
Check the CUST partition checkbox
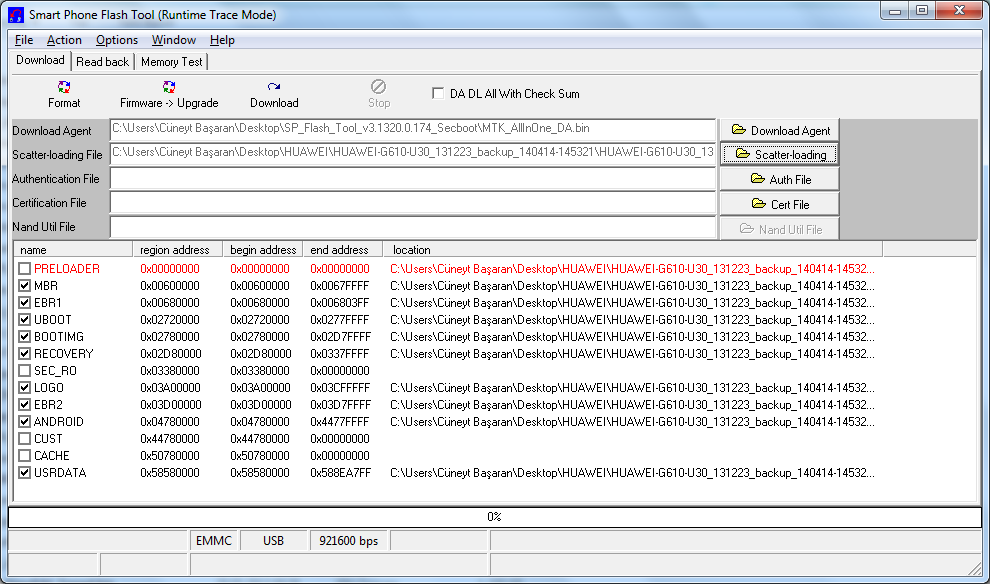(x=25, y=439)
